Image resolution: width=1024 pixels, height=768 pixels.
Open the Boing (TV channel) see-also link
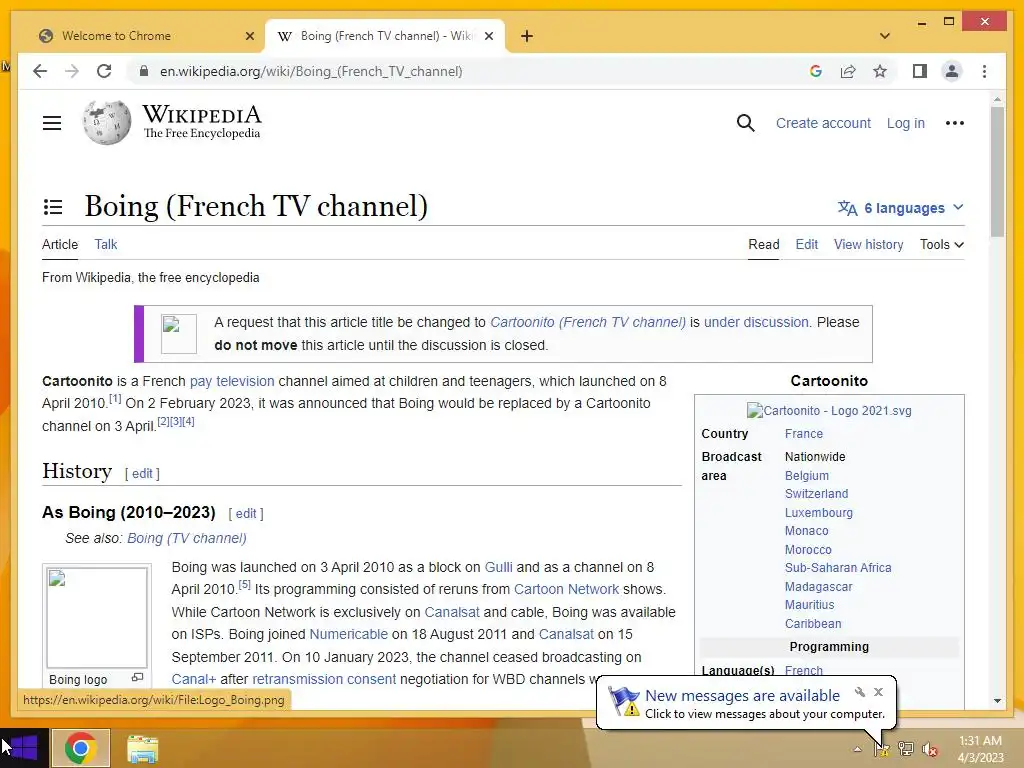[x=187, y=538]
